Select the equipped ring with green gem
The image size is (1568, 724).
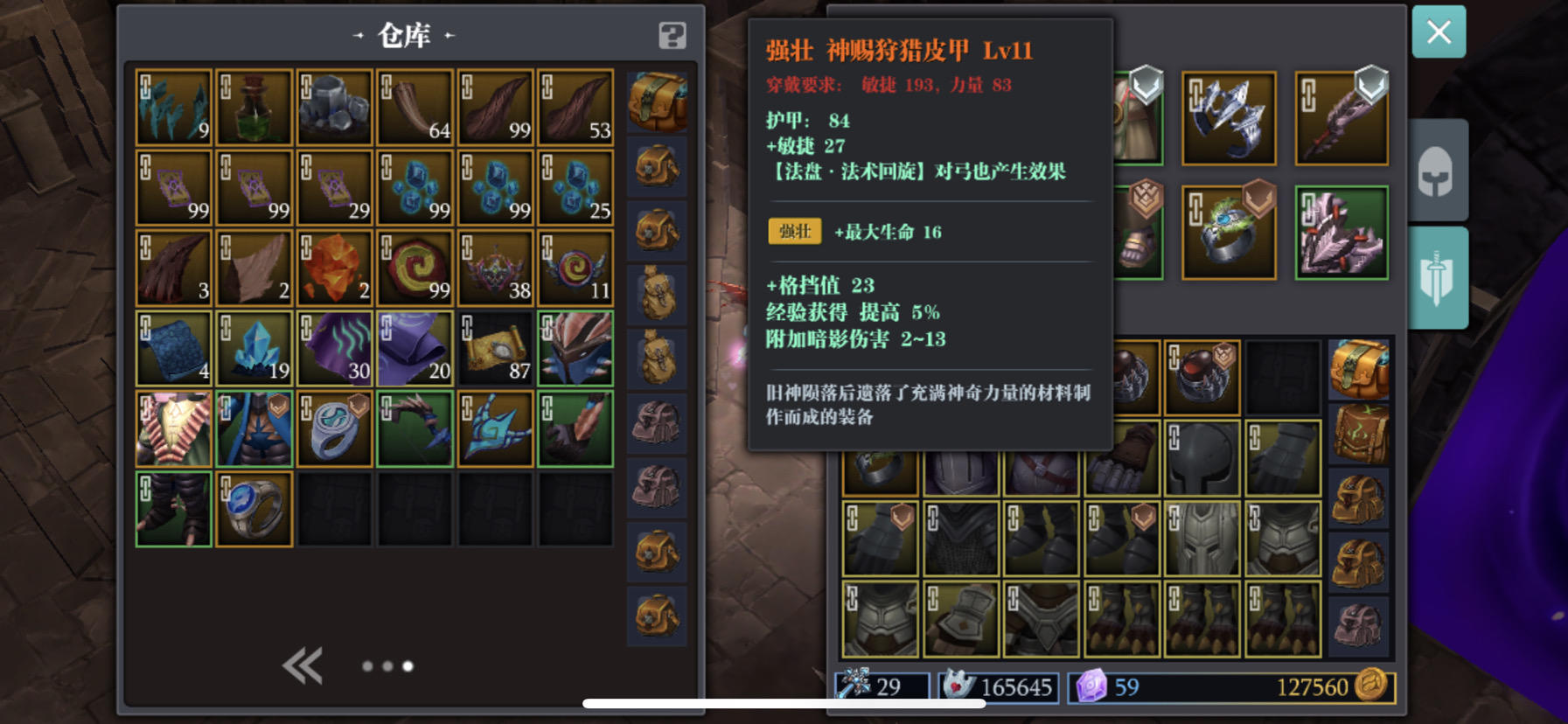1229,233
